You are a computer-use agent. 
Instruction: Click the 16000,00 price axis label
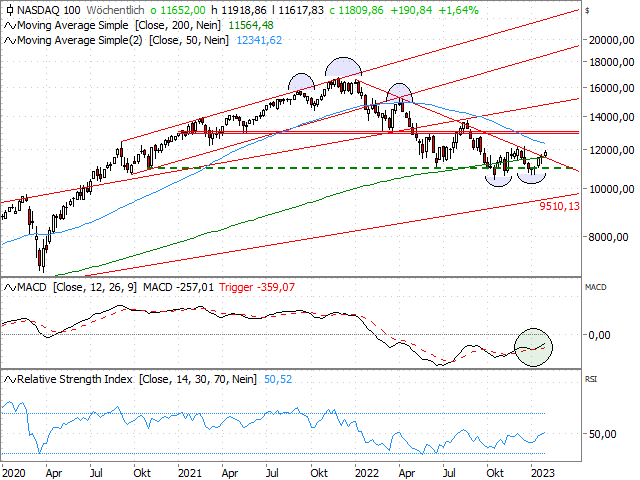(x=611, y=88)
